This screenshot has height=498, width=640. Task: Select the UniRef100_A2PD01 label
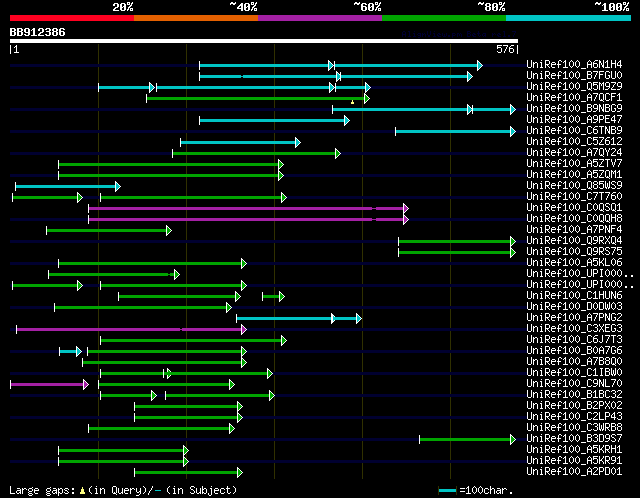[x=574, y=472]
